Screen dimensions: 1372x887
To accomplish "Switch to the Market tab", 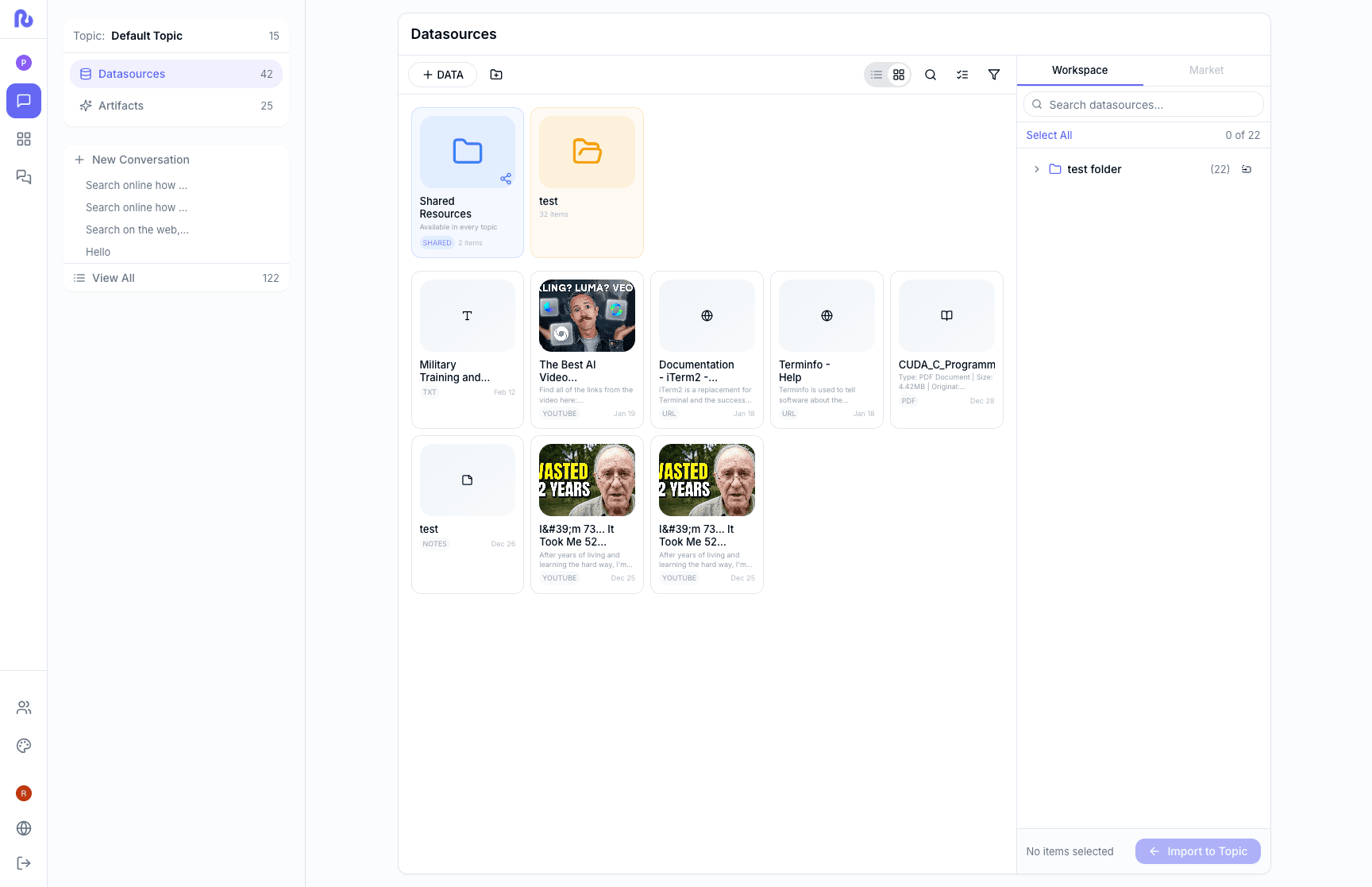I will tap(1206, 70).
